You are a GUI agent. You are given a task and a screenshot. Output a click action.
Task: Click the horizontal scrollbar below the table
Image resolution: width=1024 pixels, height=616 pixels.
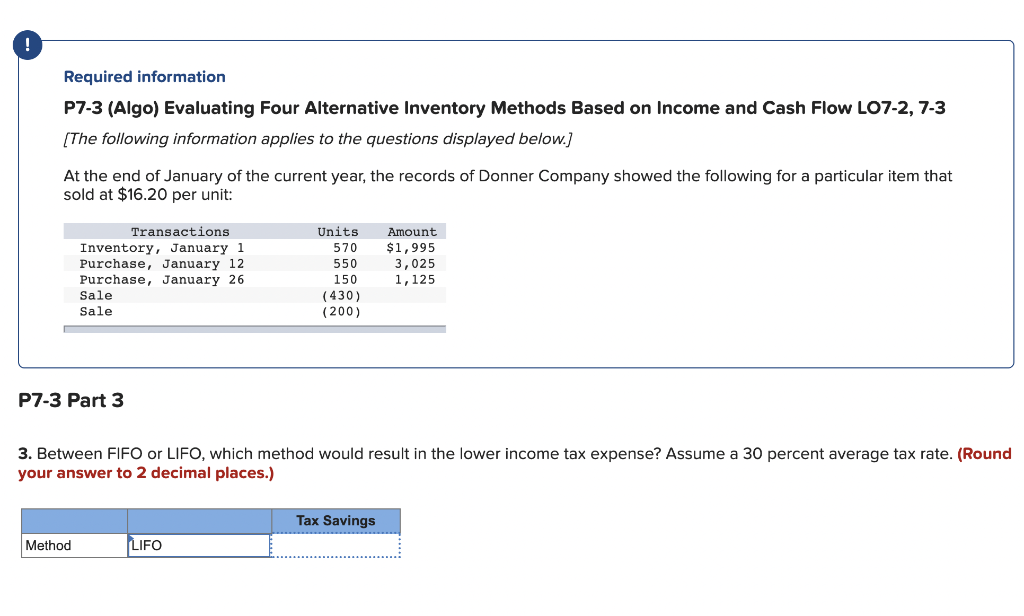tap(254, 328)
